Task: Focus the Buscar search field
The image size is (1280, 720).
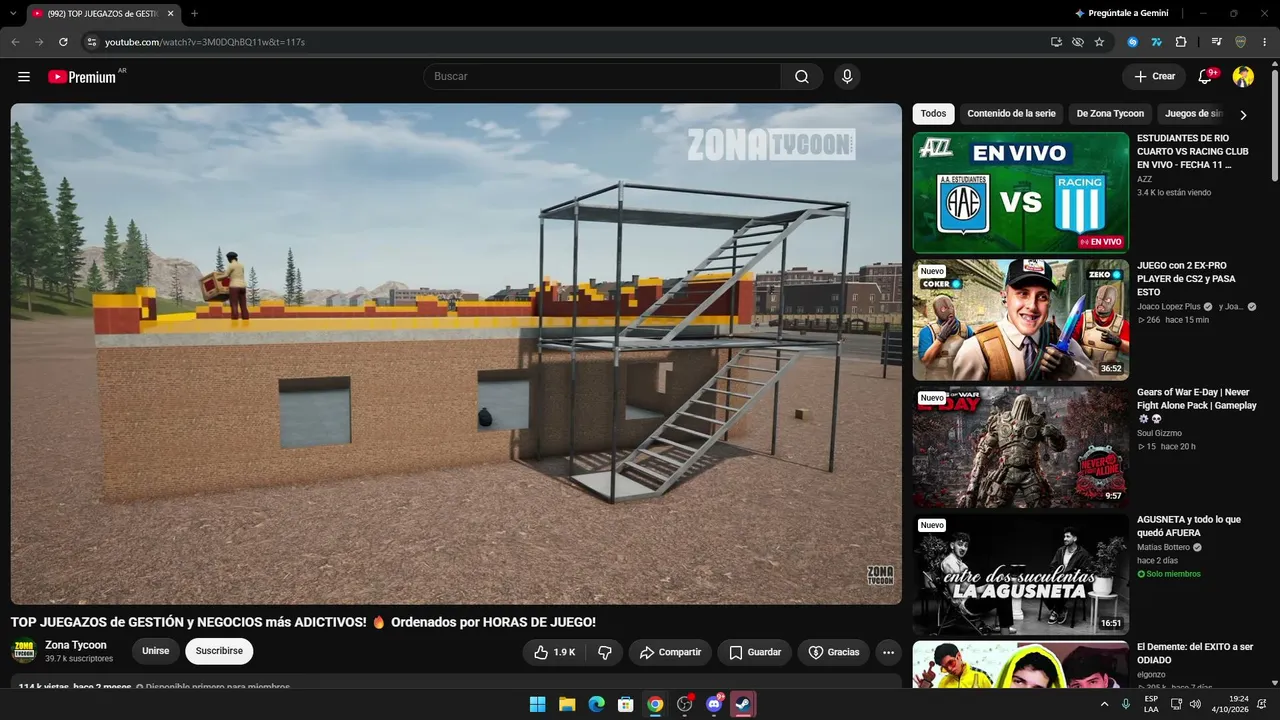Action: coord(602,77)
